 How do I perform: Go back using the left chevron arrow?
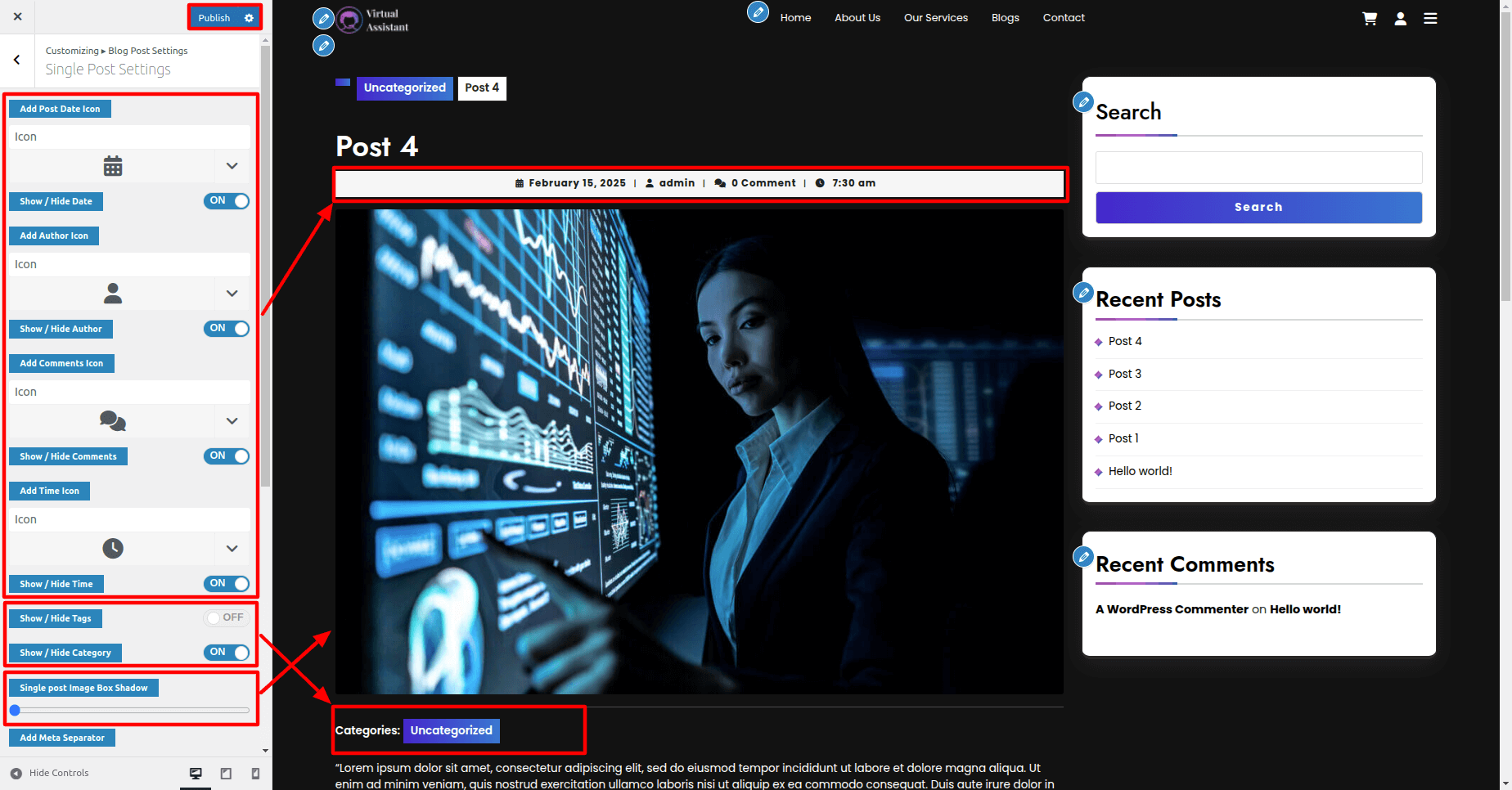(x=17, y=60)
